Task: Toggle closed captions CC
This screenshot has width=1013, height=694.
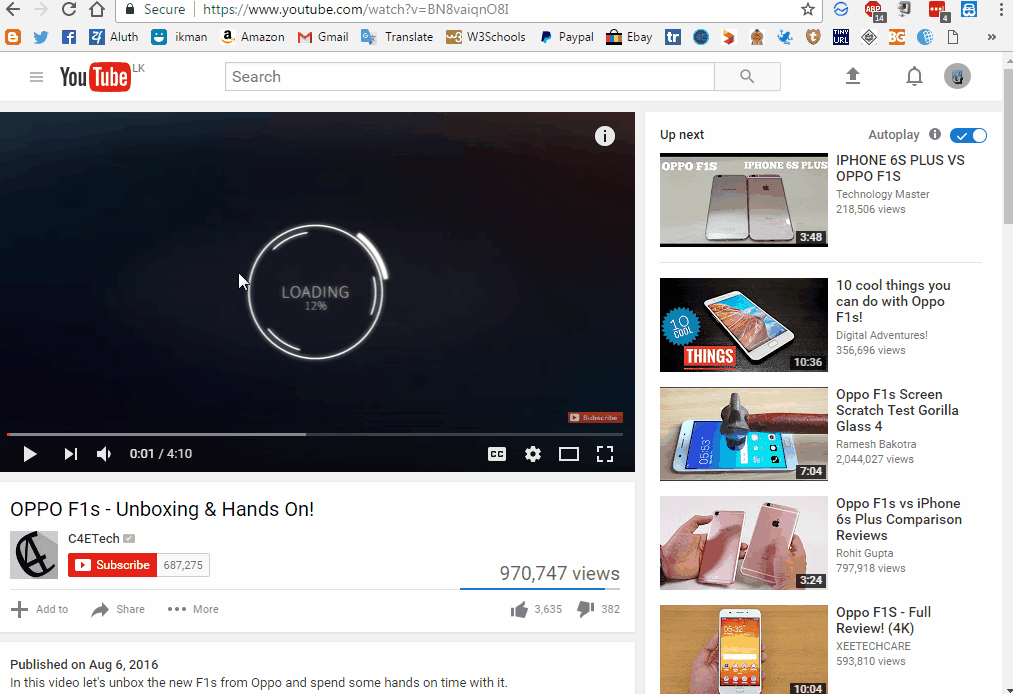Action: point(497,454)
